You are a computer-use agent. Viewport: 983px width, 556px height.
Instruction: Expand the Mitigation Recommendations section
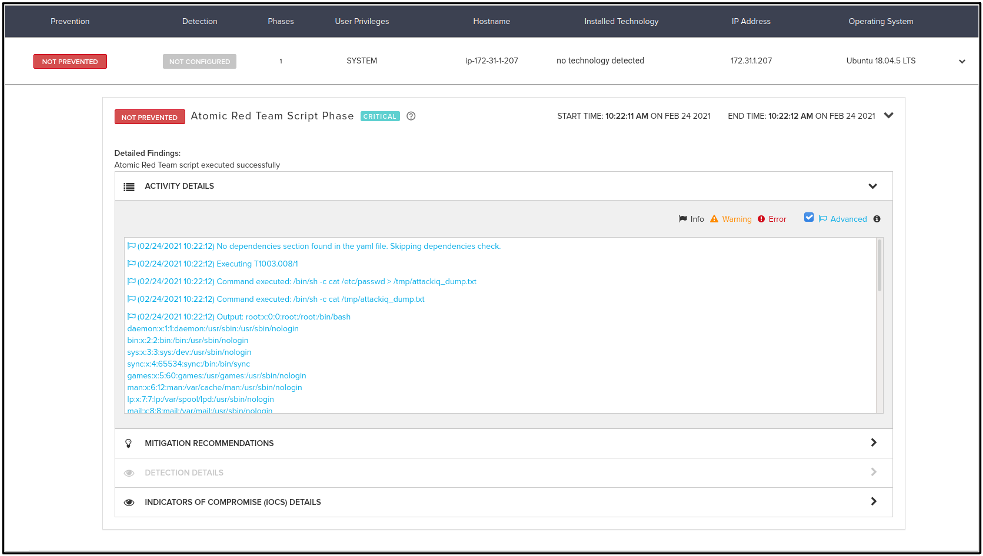[873, 443]
